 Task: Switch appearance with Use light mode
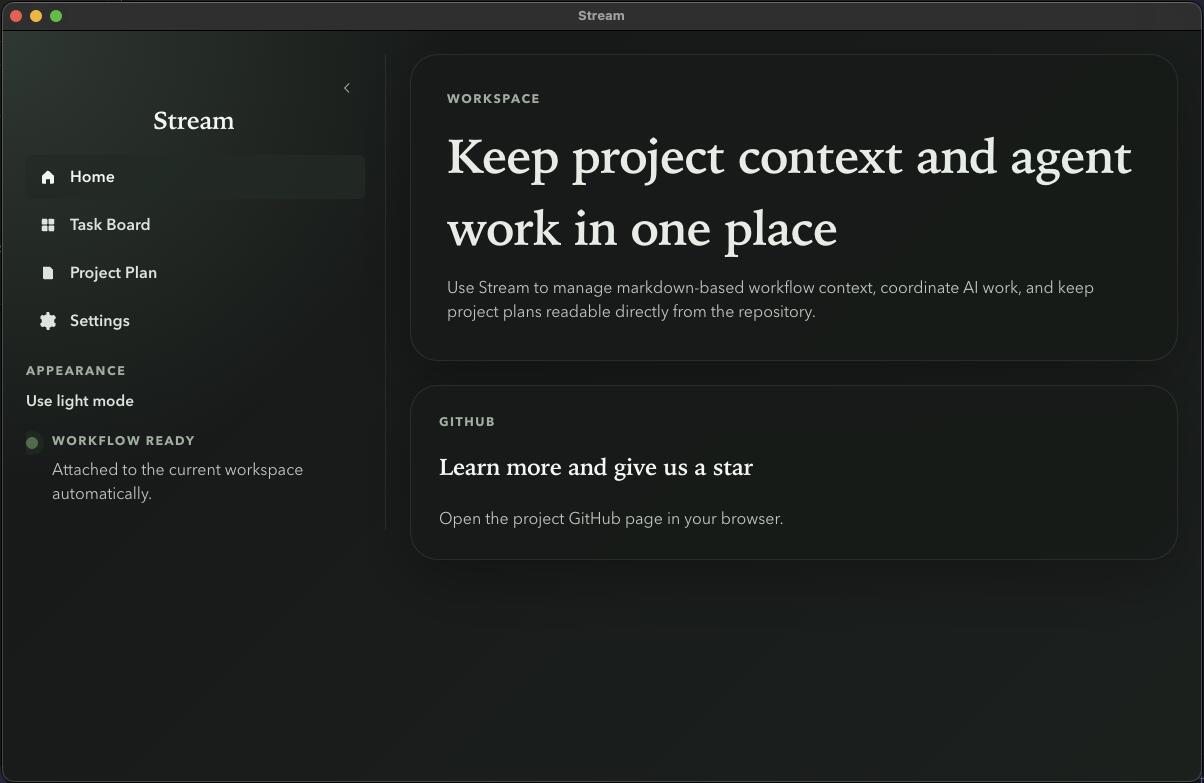click(x=80, y=401)
